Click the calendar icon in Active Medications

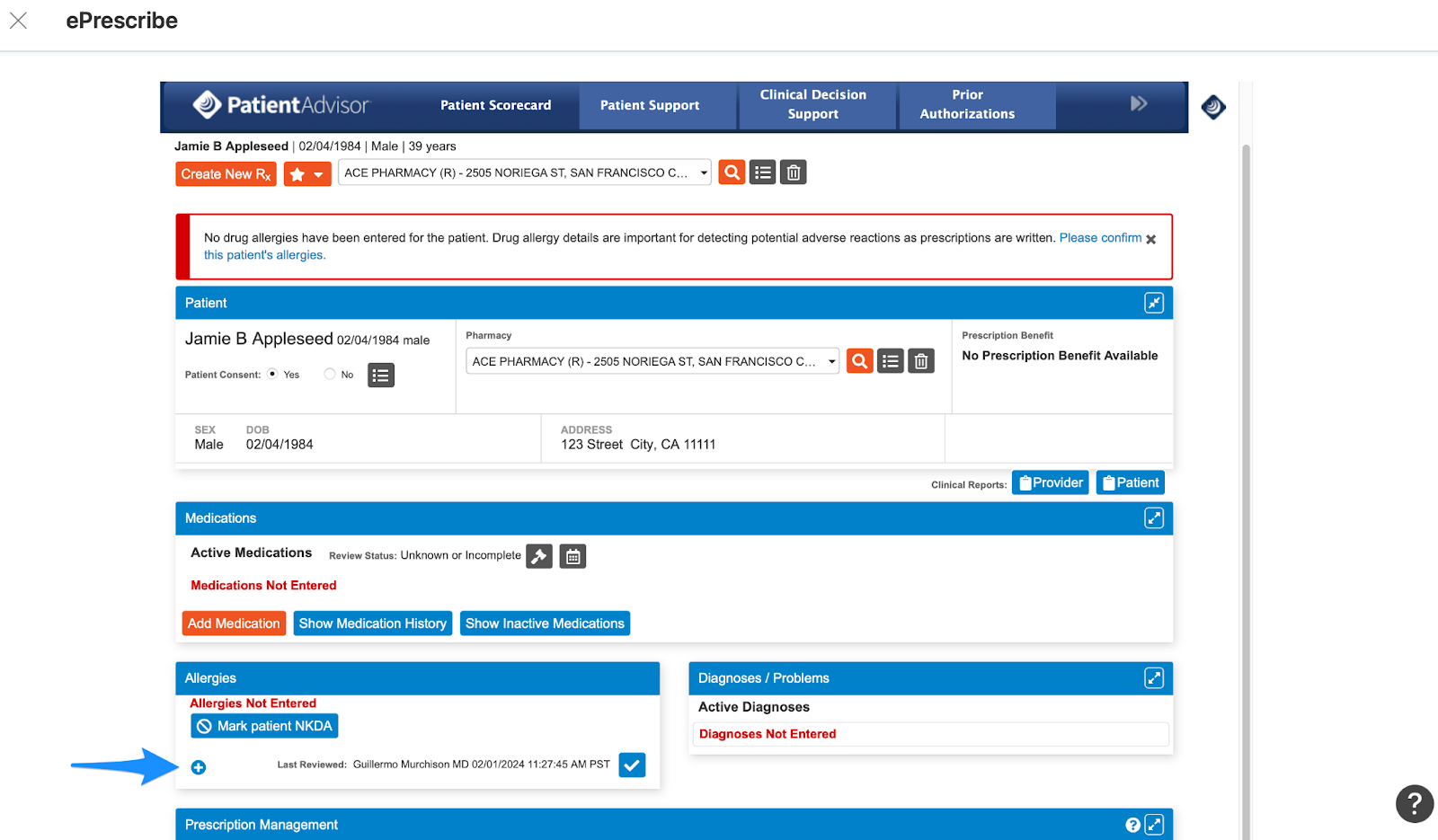pos(573,556)
